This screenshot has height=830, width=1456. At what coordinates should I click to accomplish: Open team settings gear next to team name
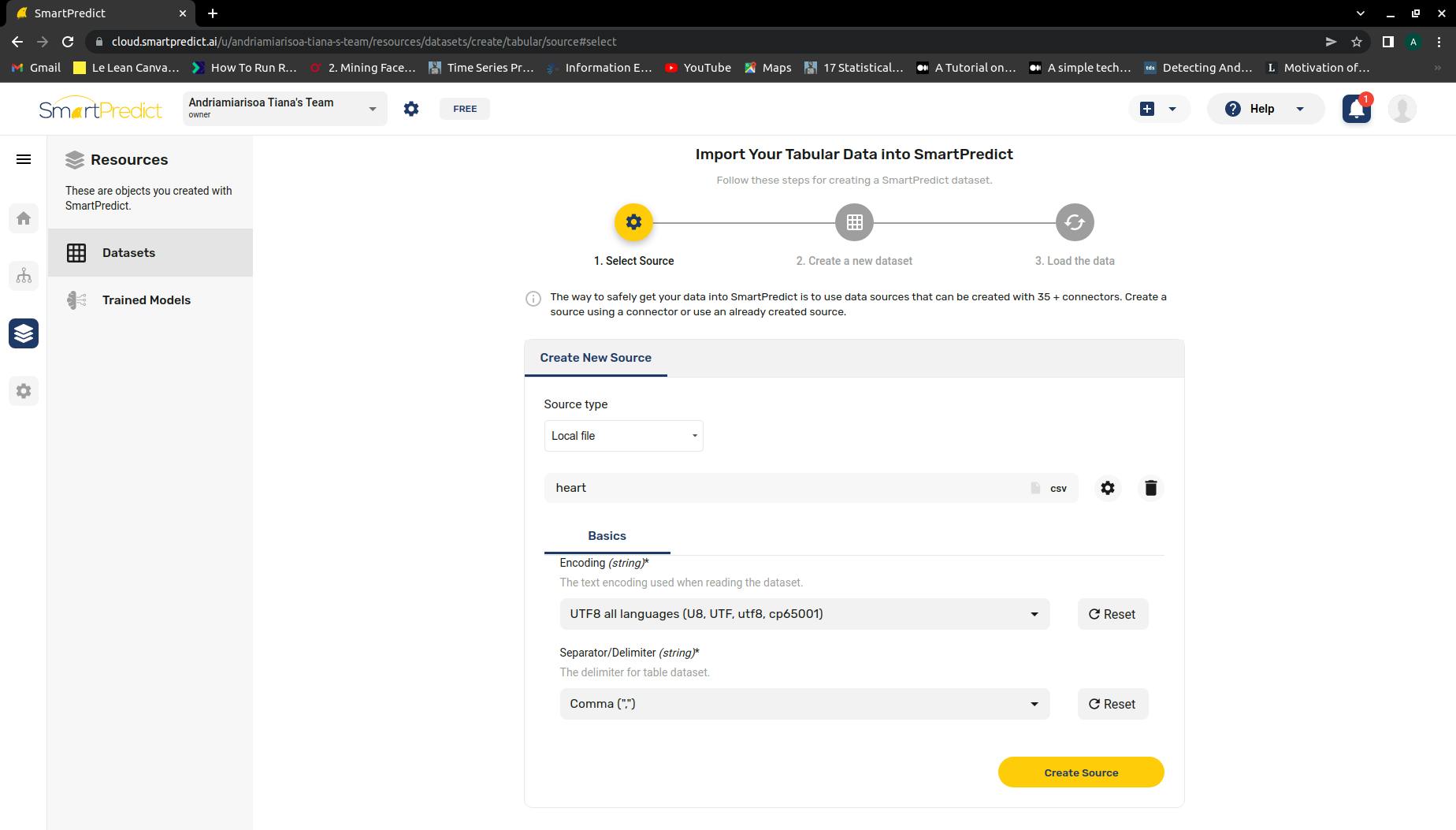click(411, 109)
